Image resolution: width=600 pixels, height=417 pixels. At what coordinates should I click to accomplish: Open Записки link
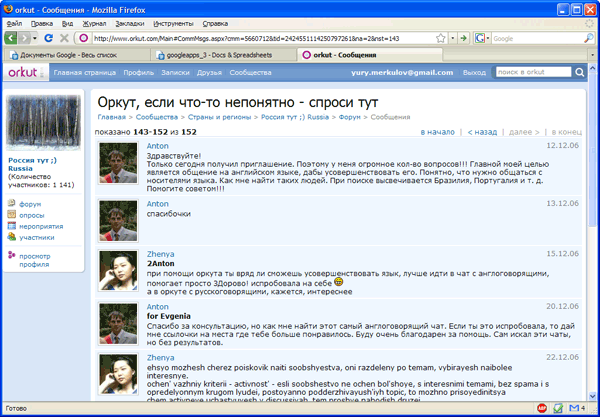tap(175, 72)
